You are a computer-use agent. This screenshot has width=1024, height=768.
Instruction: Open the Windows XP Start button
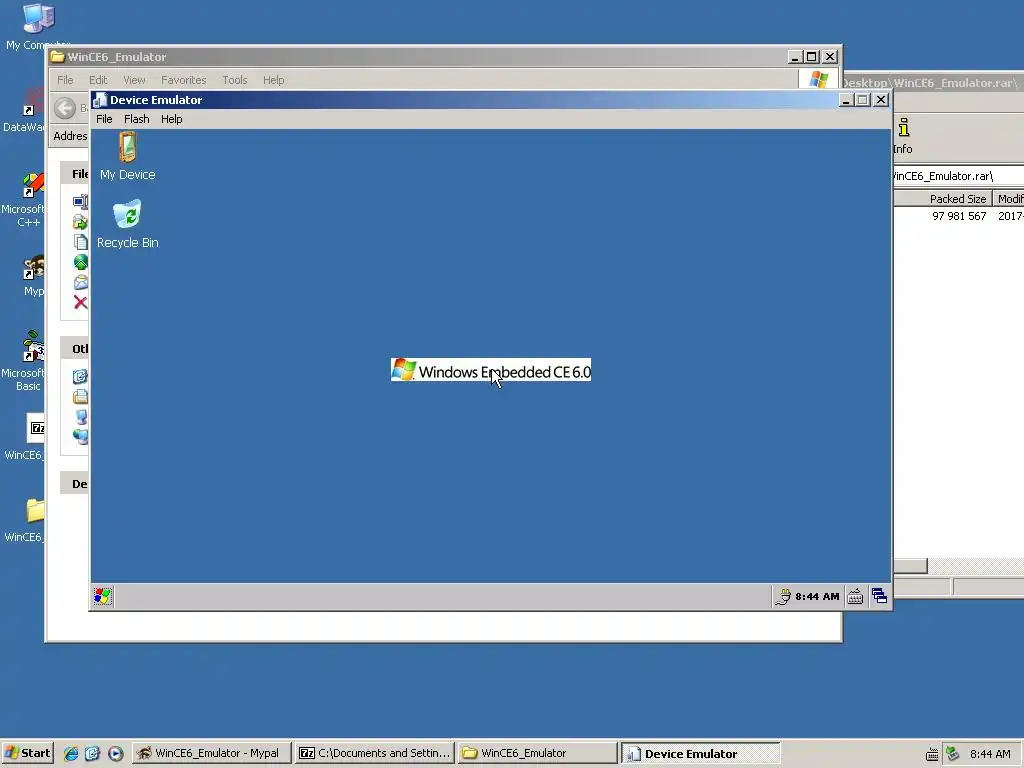(x=27, y=753)
